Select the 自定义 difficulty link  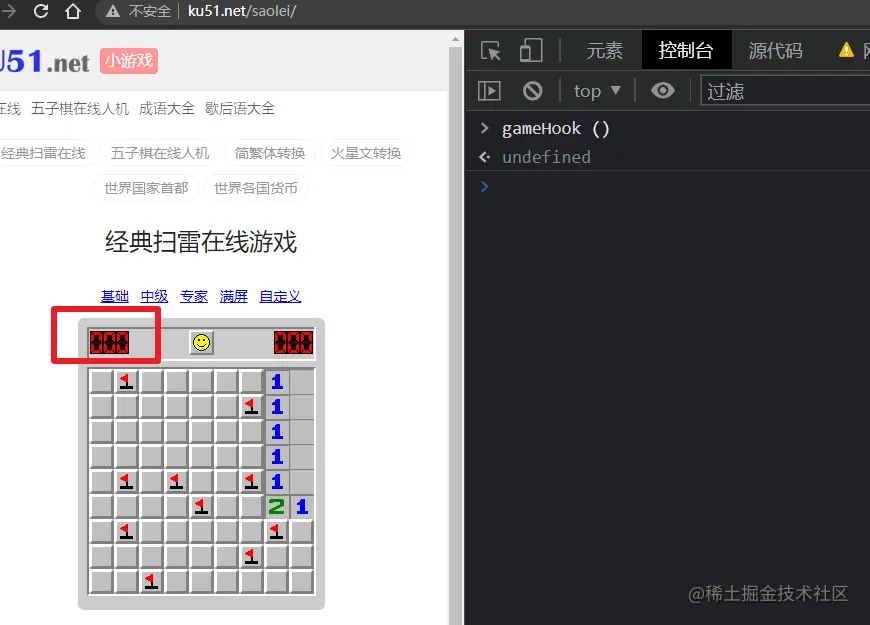tap(280, 296)
